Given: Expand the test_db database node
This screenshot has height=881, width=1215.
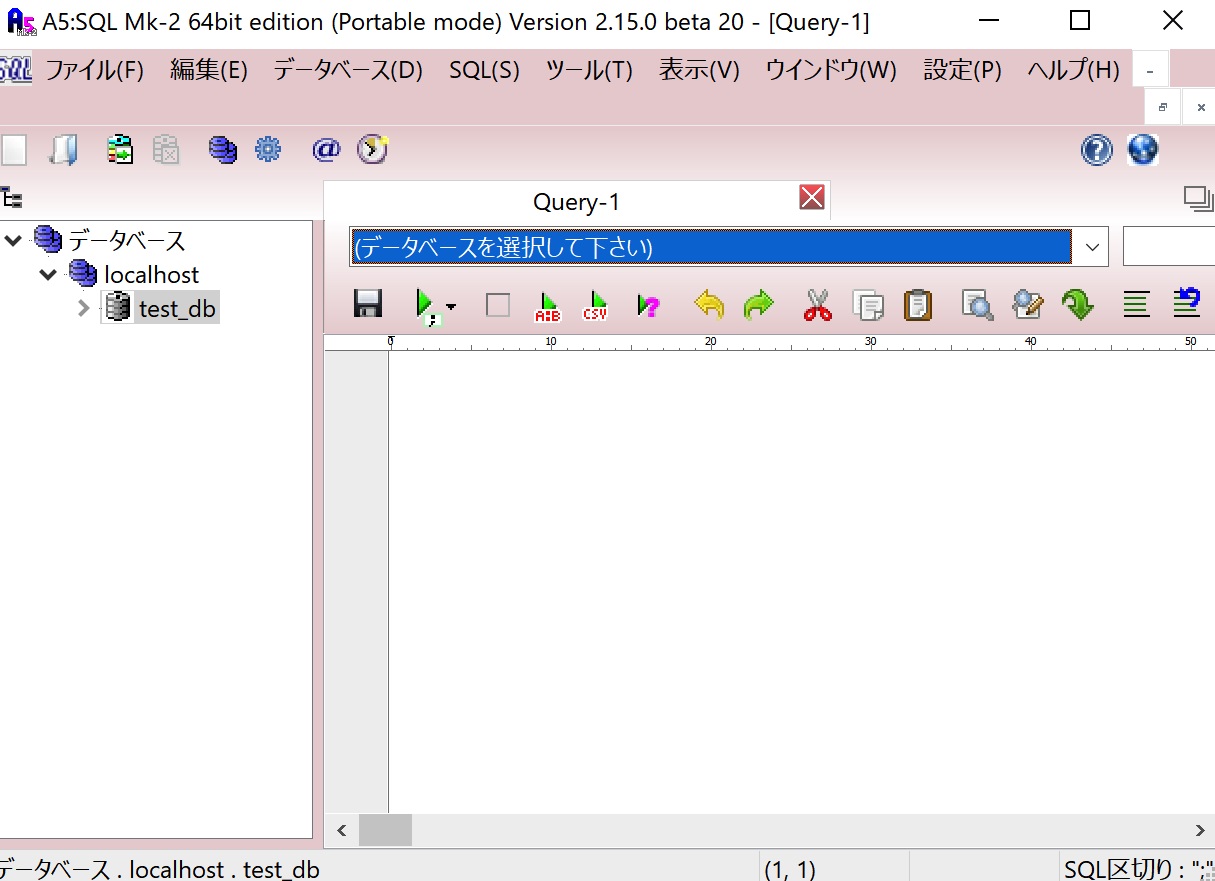Looking at the screenshot, I should 83,308.
